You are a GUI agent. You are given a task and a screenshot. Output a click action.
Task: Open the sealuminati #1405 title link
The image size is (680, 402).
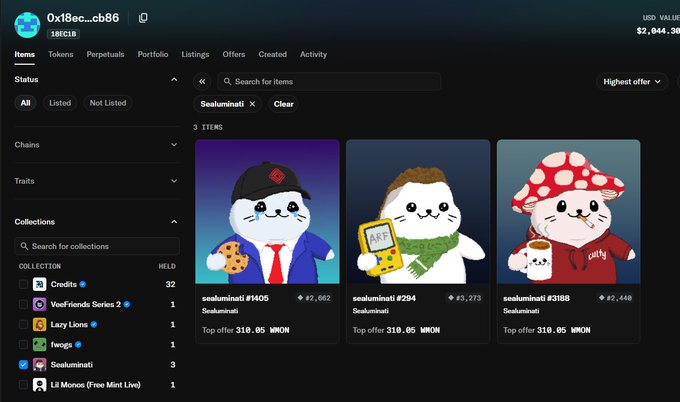235,298
